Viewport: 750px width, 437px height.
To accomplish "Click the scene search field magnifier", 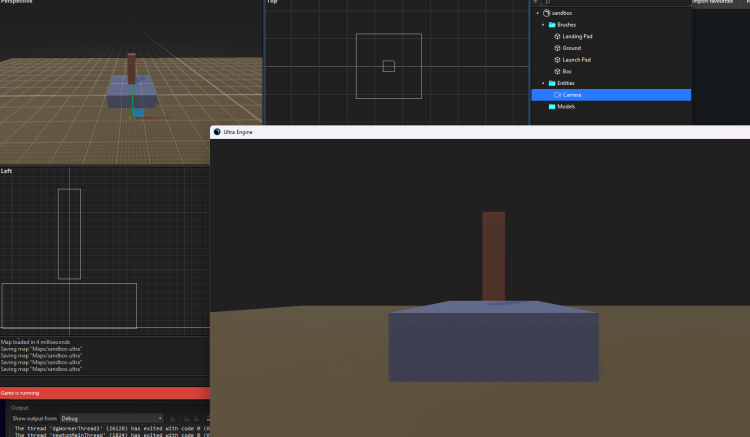I will click(x=546, y=2).
